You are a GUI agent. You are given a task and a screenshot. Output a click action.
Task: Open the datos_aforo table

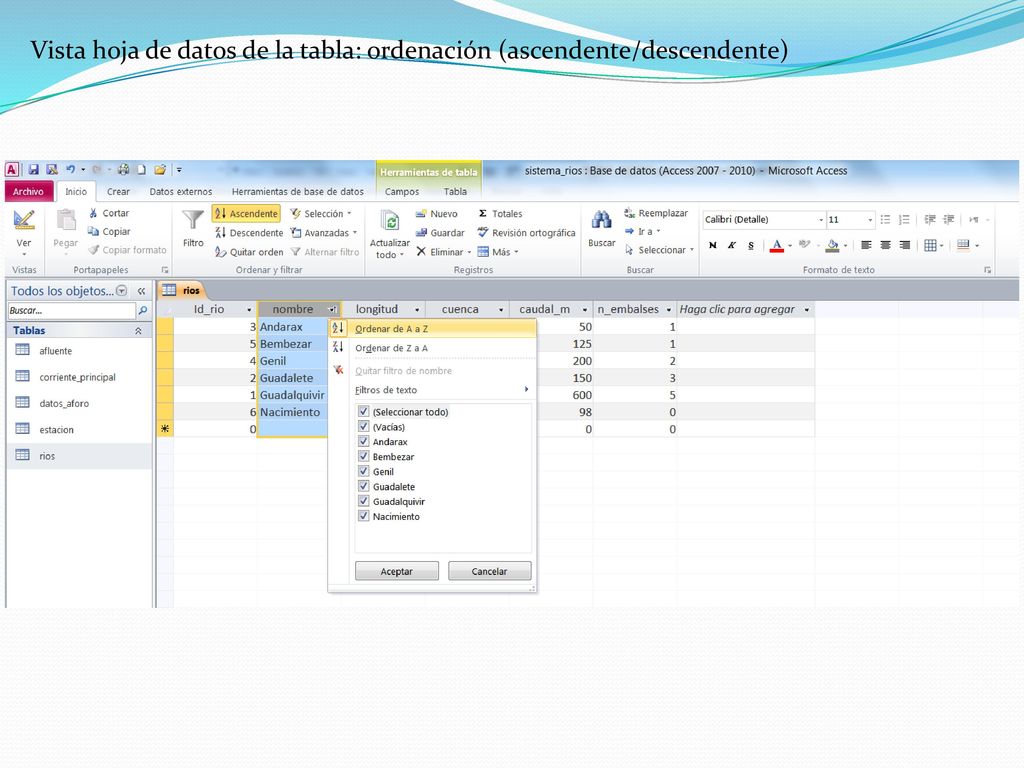point(64,403)
